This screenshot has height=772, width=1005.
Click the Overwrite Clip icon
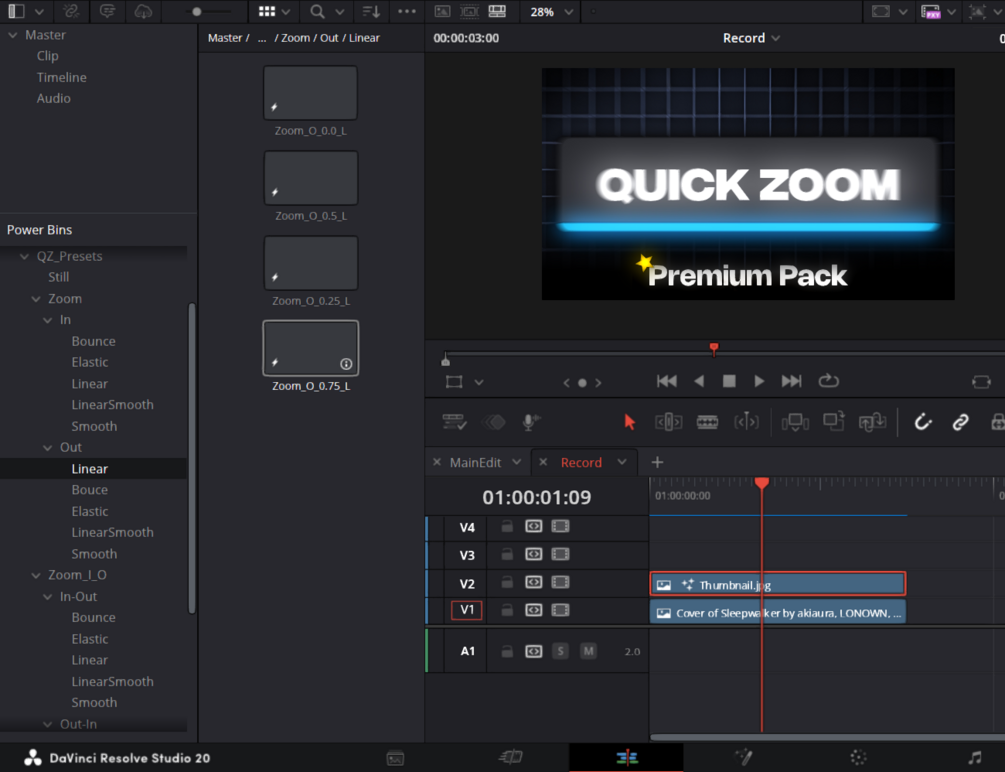click(x=833, y=421)
